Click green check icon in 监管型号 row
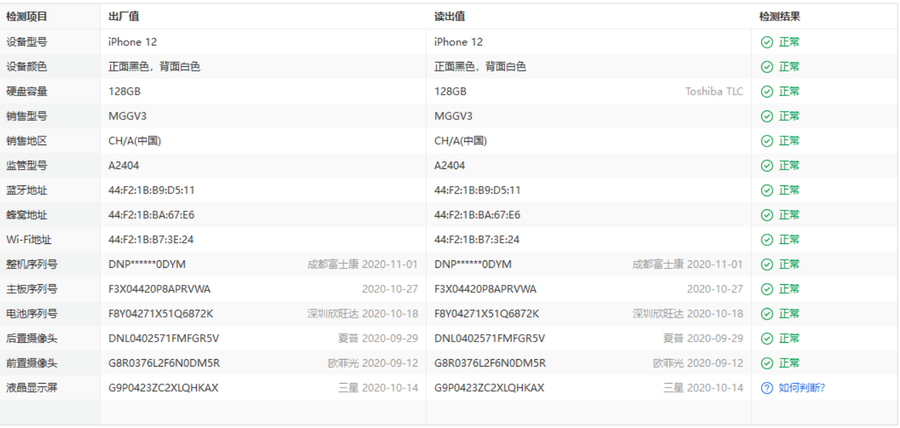Image resolution: width=900 pixels, height=428 pixels. click(x=767, y=165)
